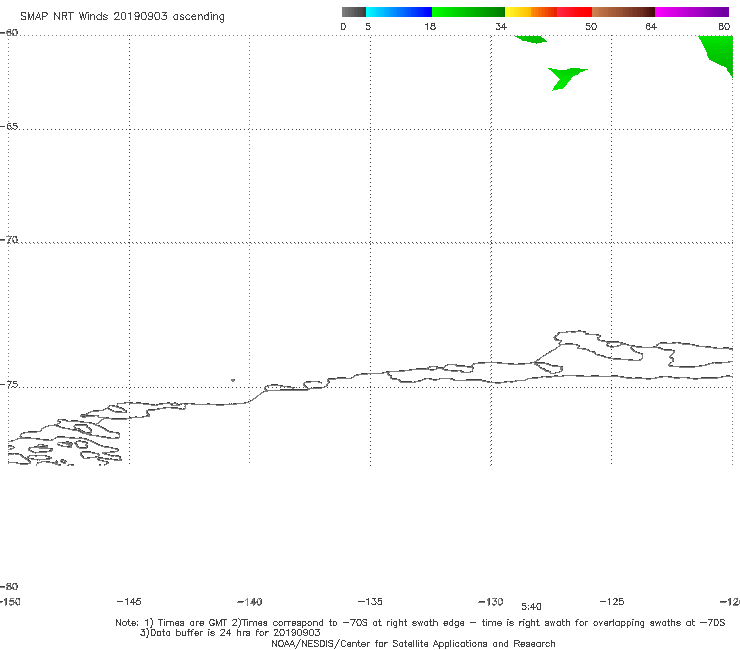The image size is (740, 650).
Task: Click the title "SMAP NRT Winds 20190903 ascending"
Action: point(122,17)
